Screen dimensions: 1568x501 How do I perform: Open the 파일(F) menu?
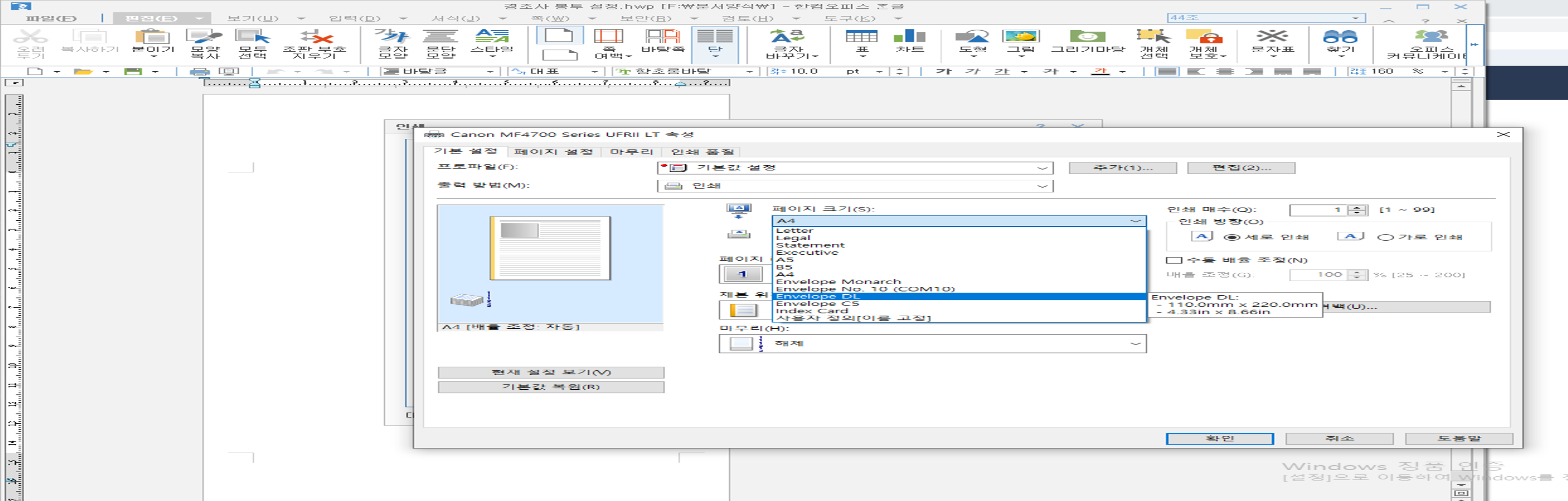[x=51, y=18]
